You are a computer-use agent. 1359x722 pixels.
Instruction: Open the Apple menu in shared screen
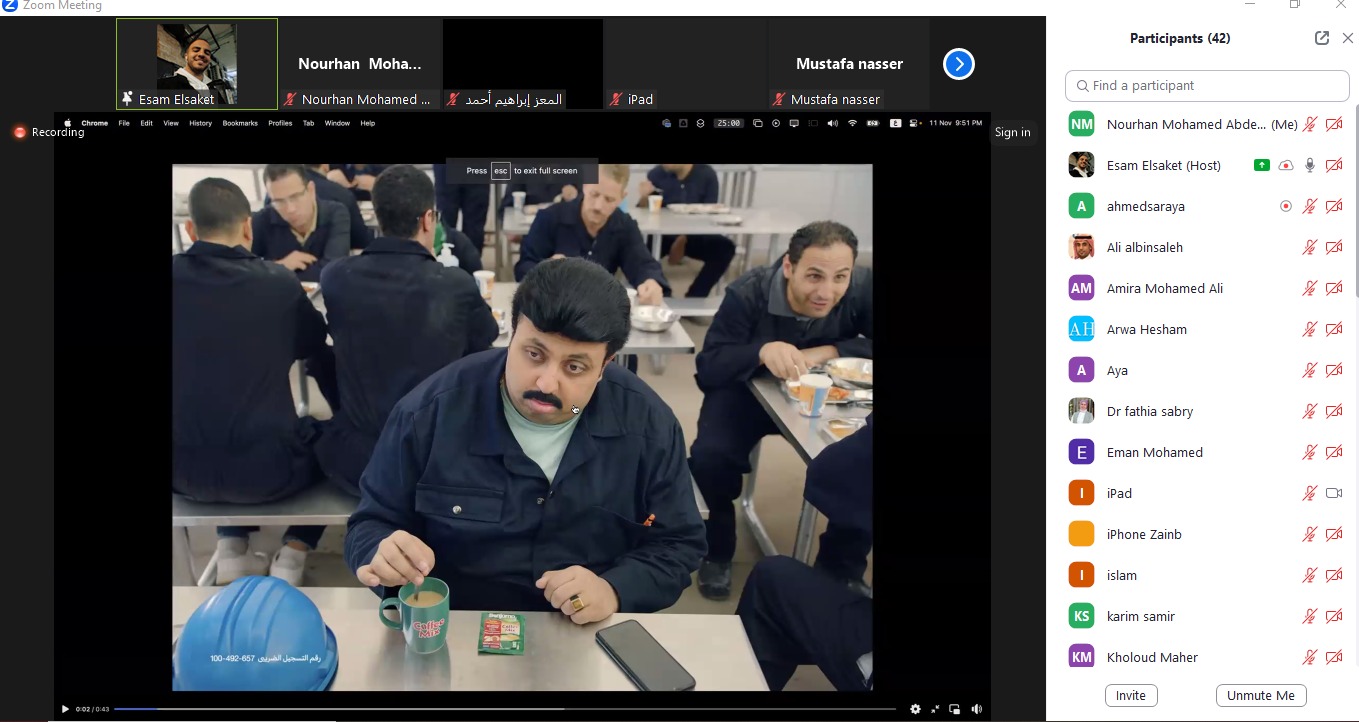[68, 123]
